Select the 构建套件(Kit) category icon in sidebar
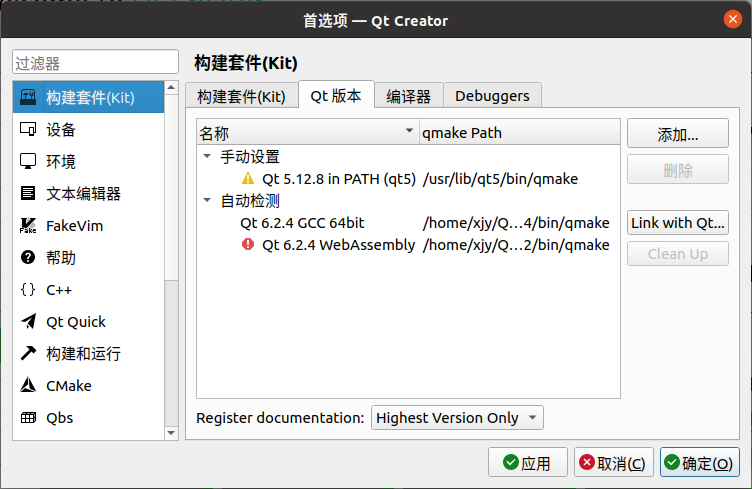The width and height of the screenshot is (752, 489). pos(28,97)
